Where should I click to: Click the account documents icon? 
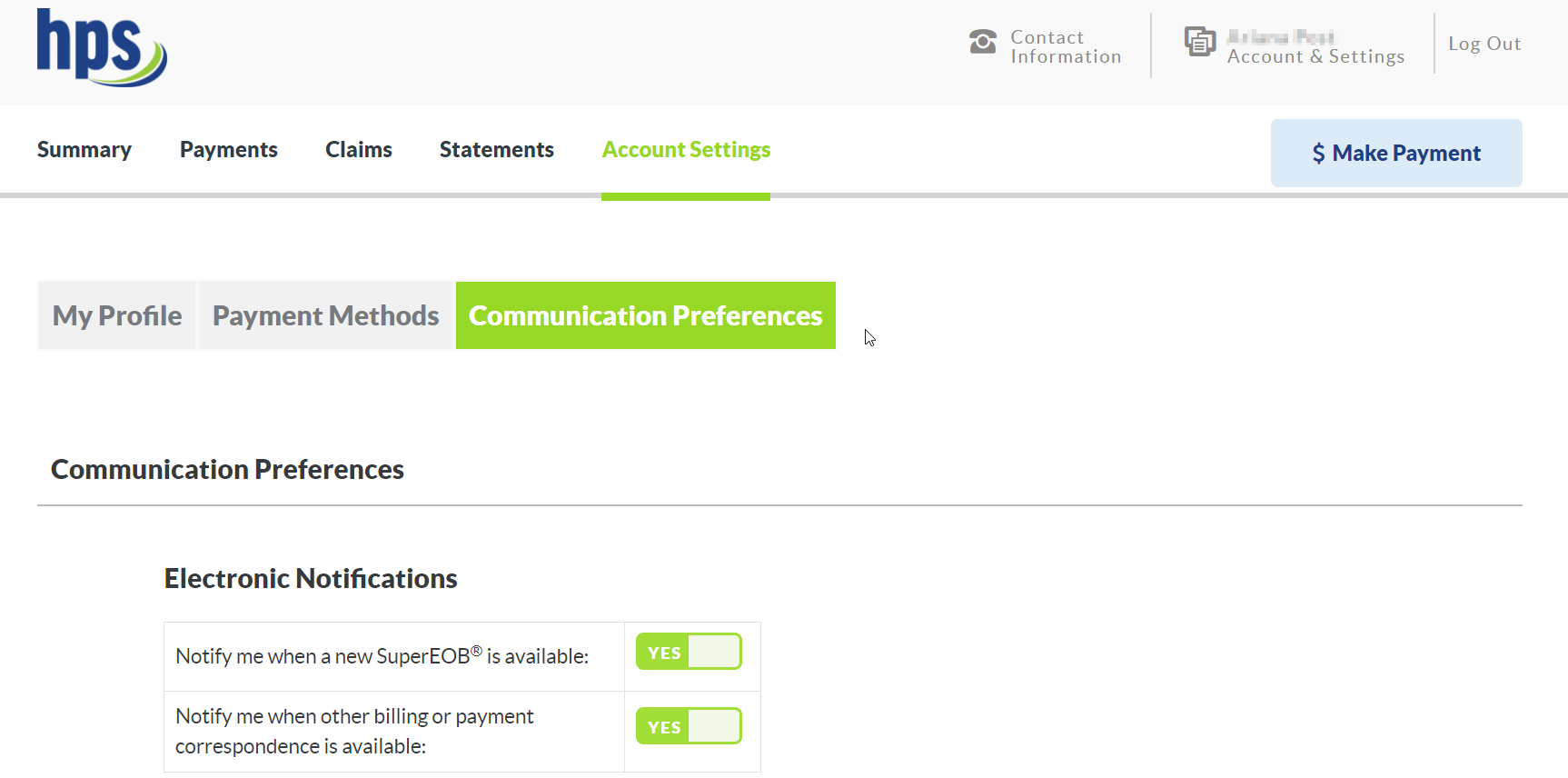pos(1199,42)
